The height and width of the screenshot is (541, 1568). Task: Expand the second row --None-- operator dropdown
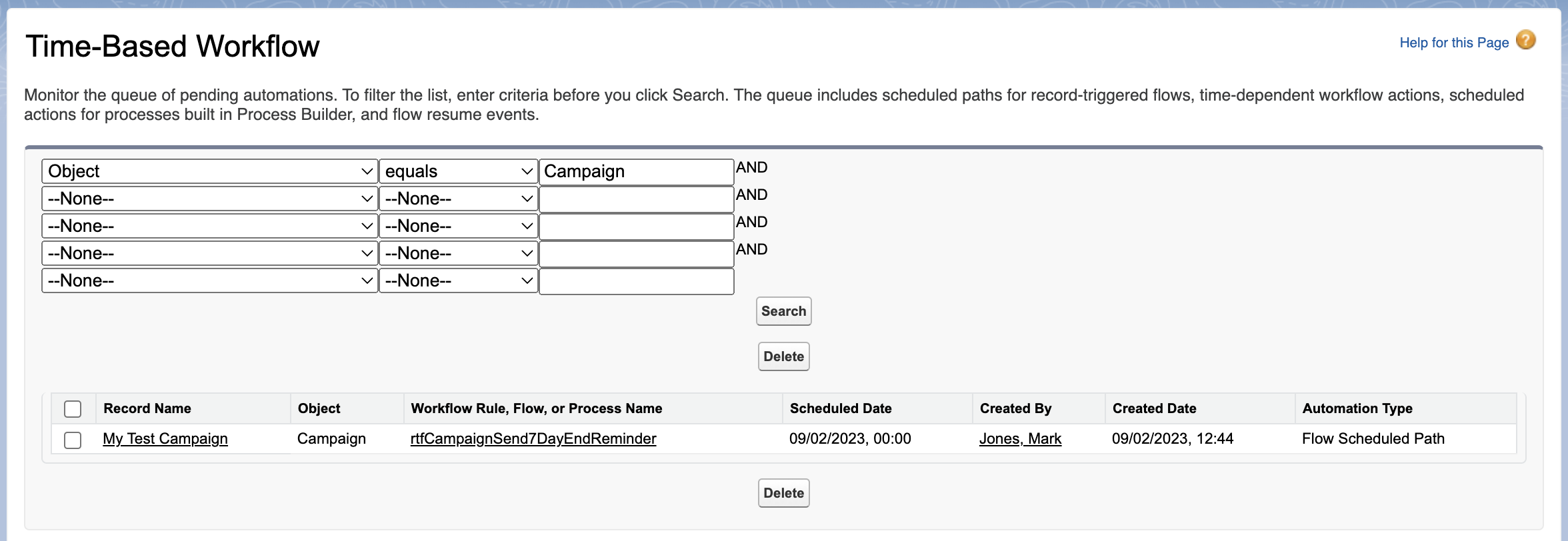click(458, 199)
